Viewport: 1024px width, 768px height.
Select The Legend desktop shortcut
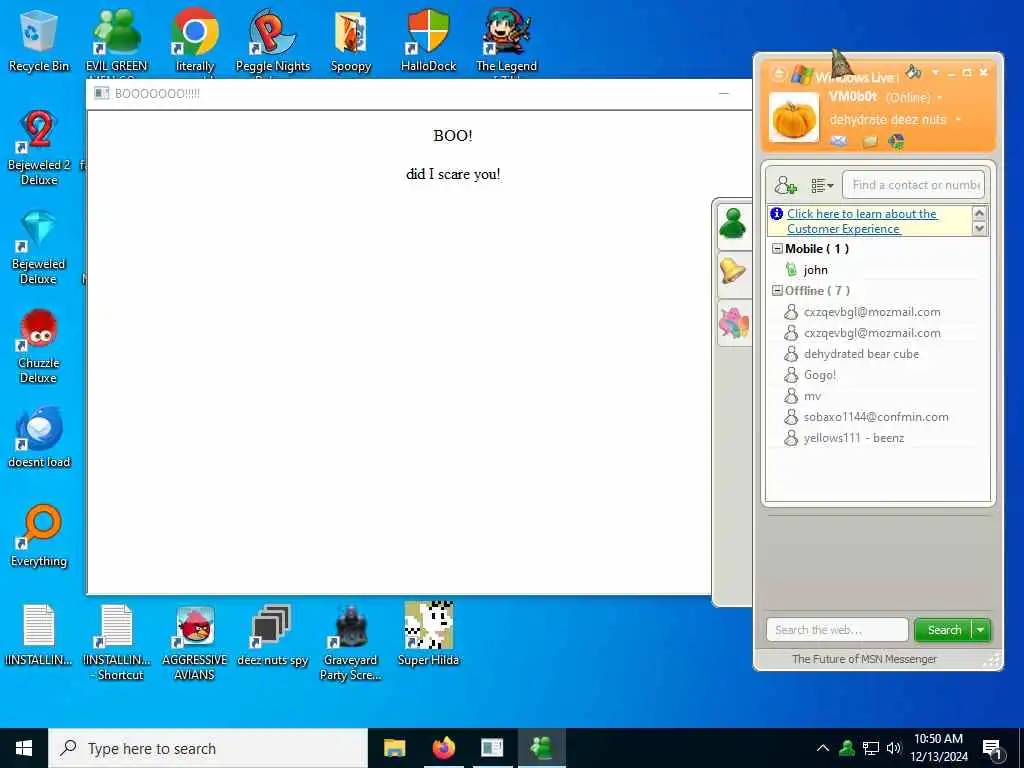click(506, 40)
